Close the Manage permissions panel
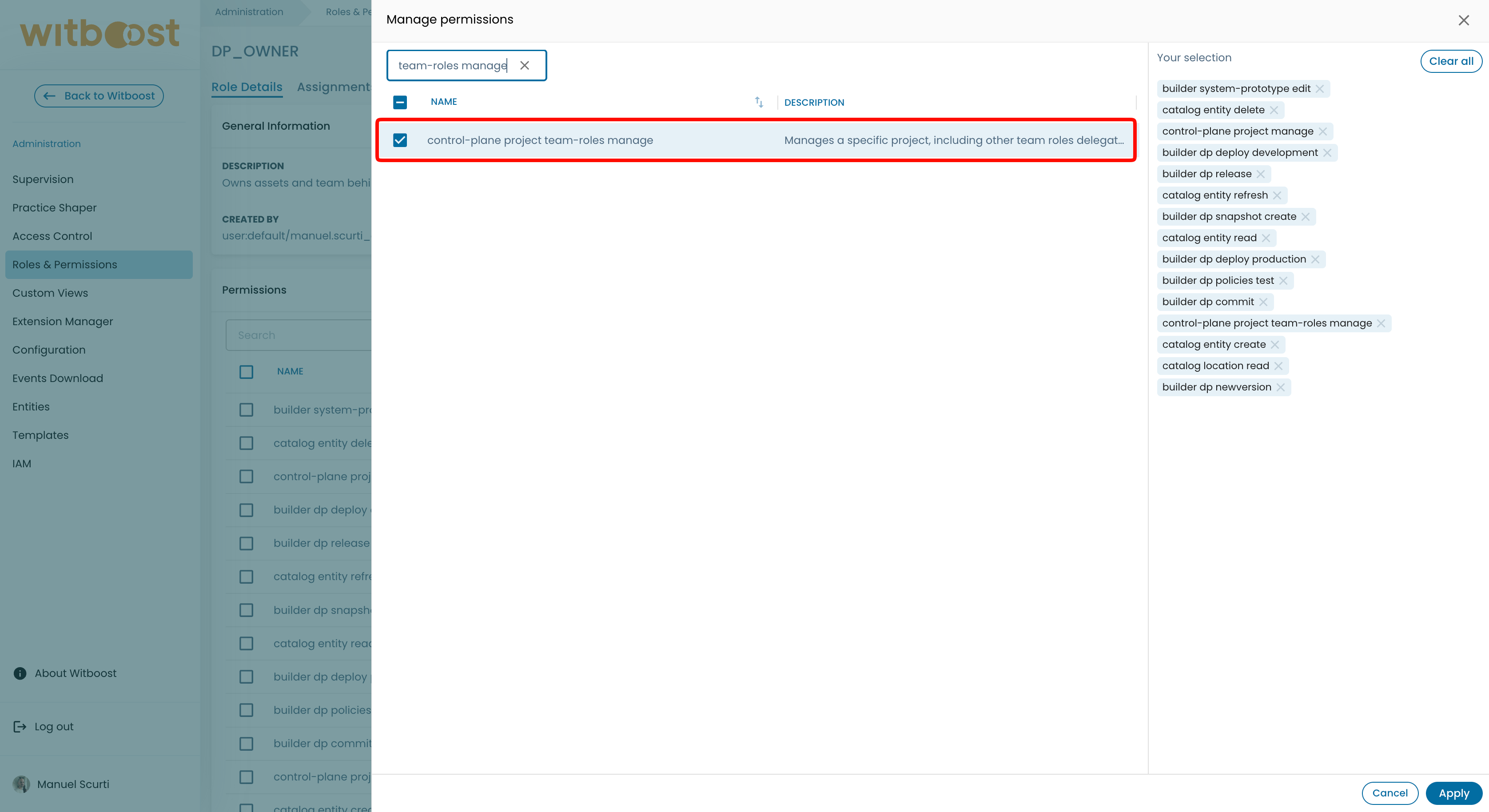Screen dimensions: 1489x812 point(1463,20)
